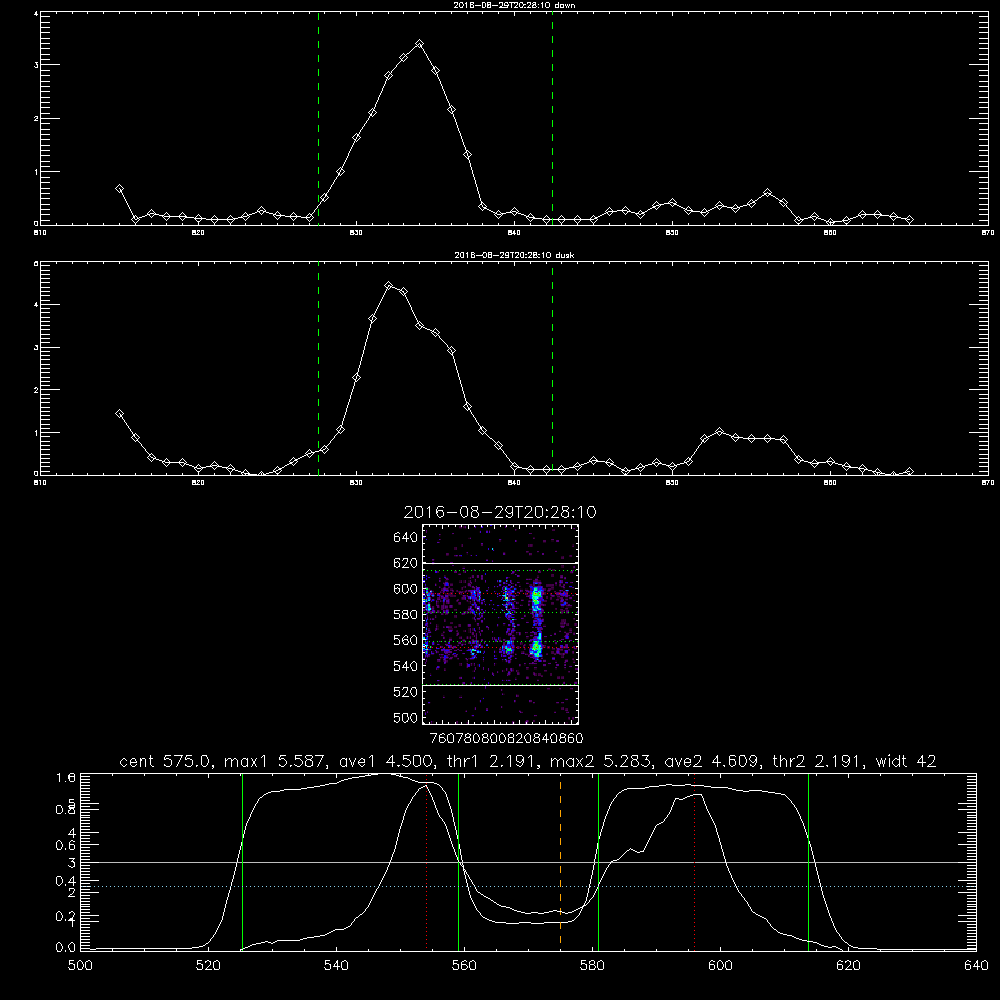Select the "520" label on the bottom plot x-axis
The image size is (1000, 1000).
(x=208, y=966)
